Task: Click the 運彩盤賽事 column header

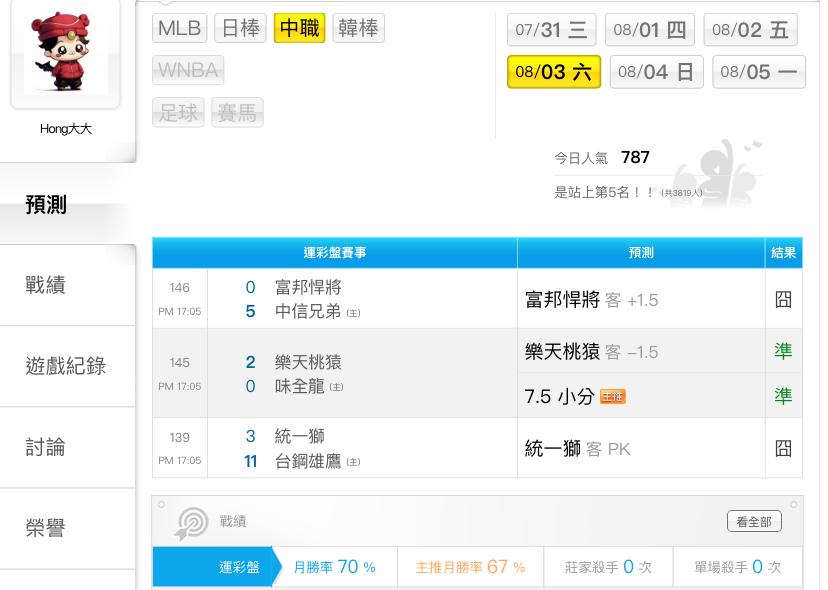Action: 335,252
